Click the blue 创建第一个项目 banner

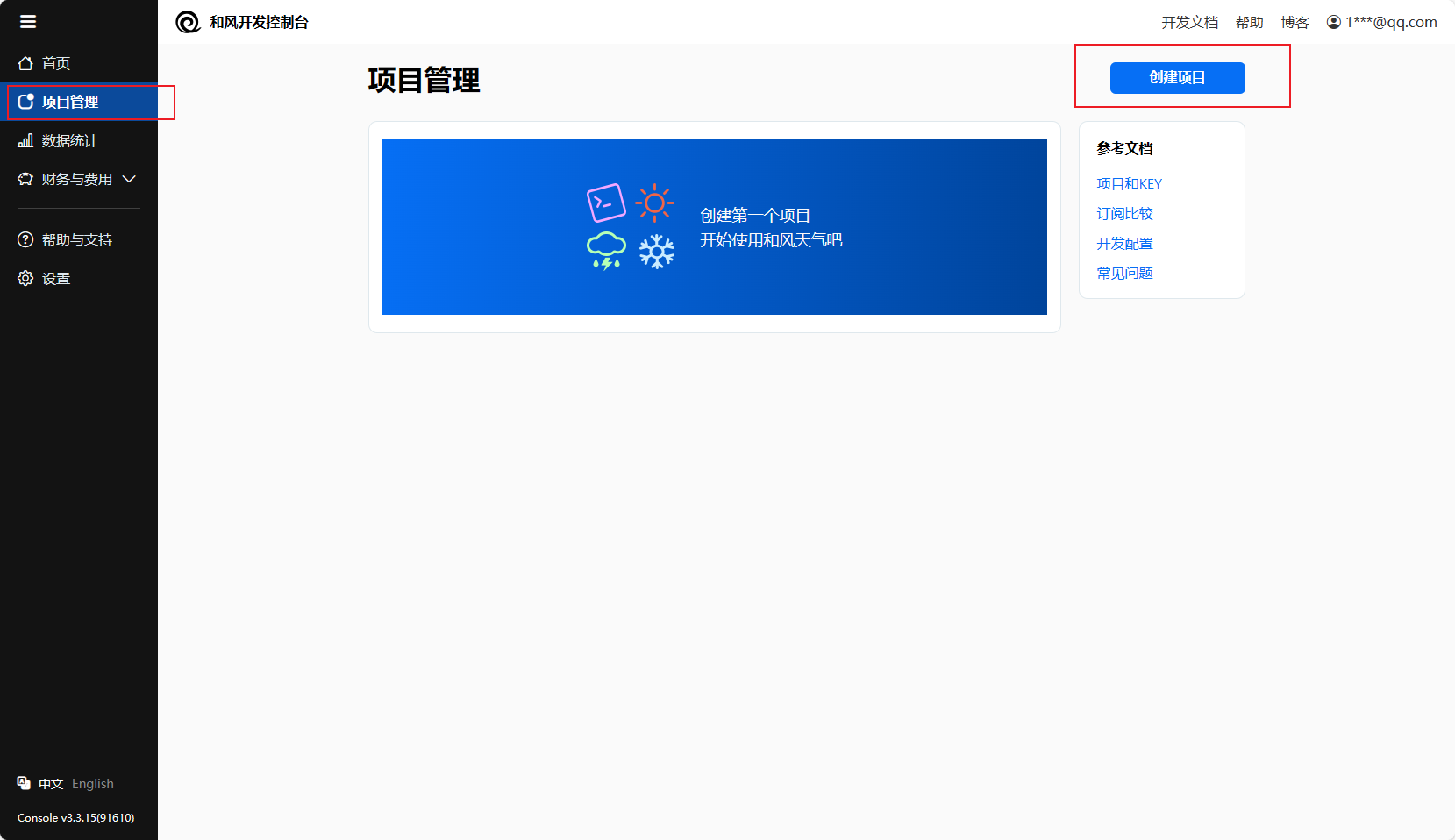coord(714,227)
